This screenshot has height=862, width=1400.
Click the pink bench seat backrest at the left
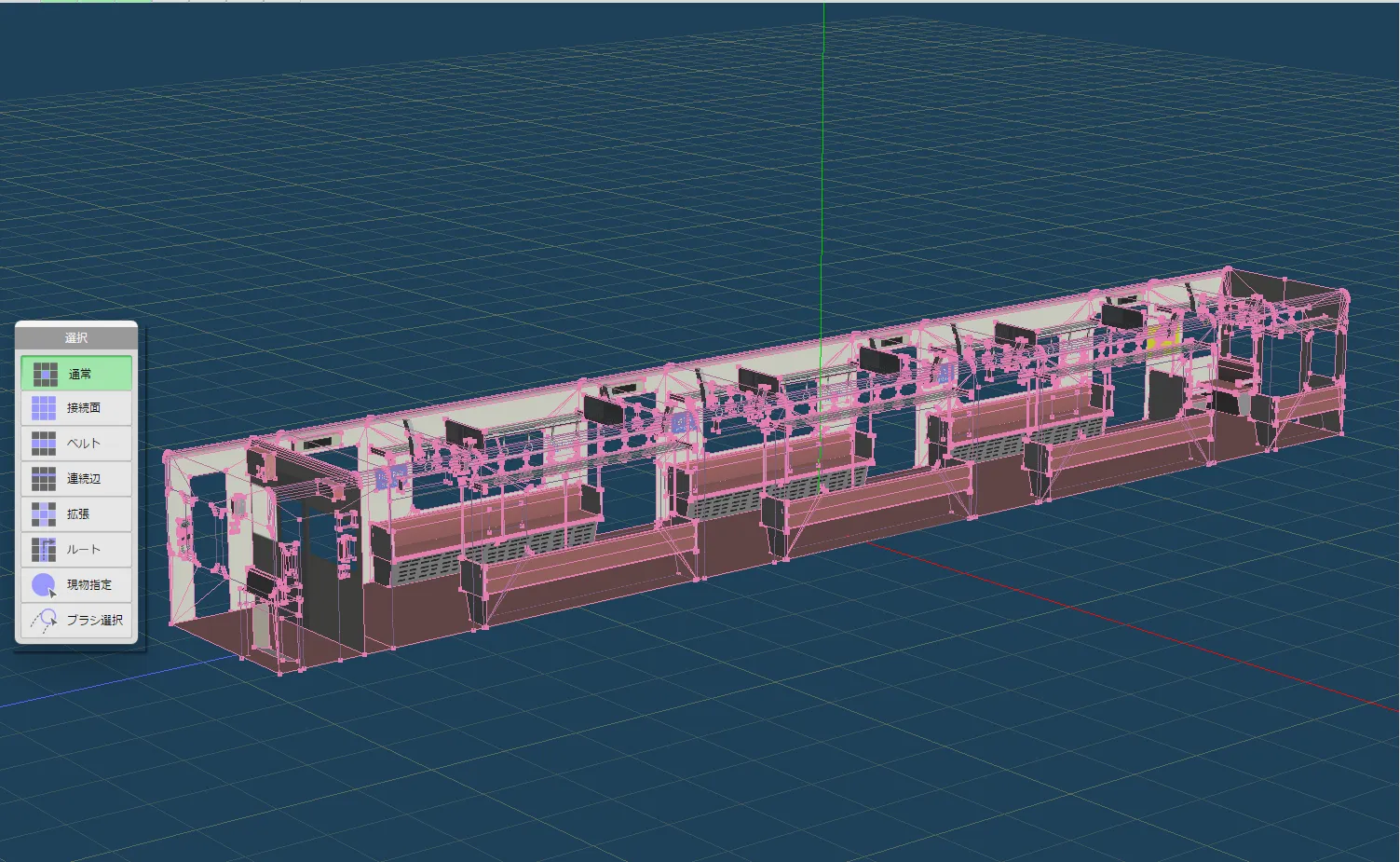[x=484, y=522]
